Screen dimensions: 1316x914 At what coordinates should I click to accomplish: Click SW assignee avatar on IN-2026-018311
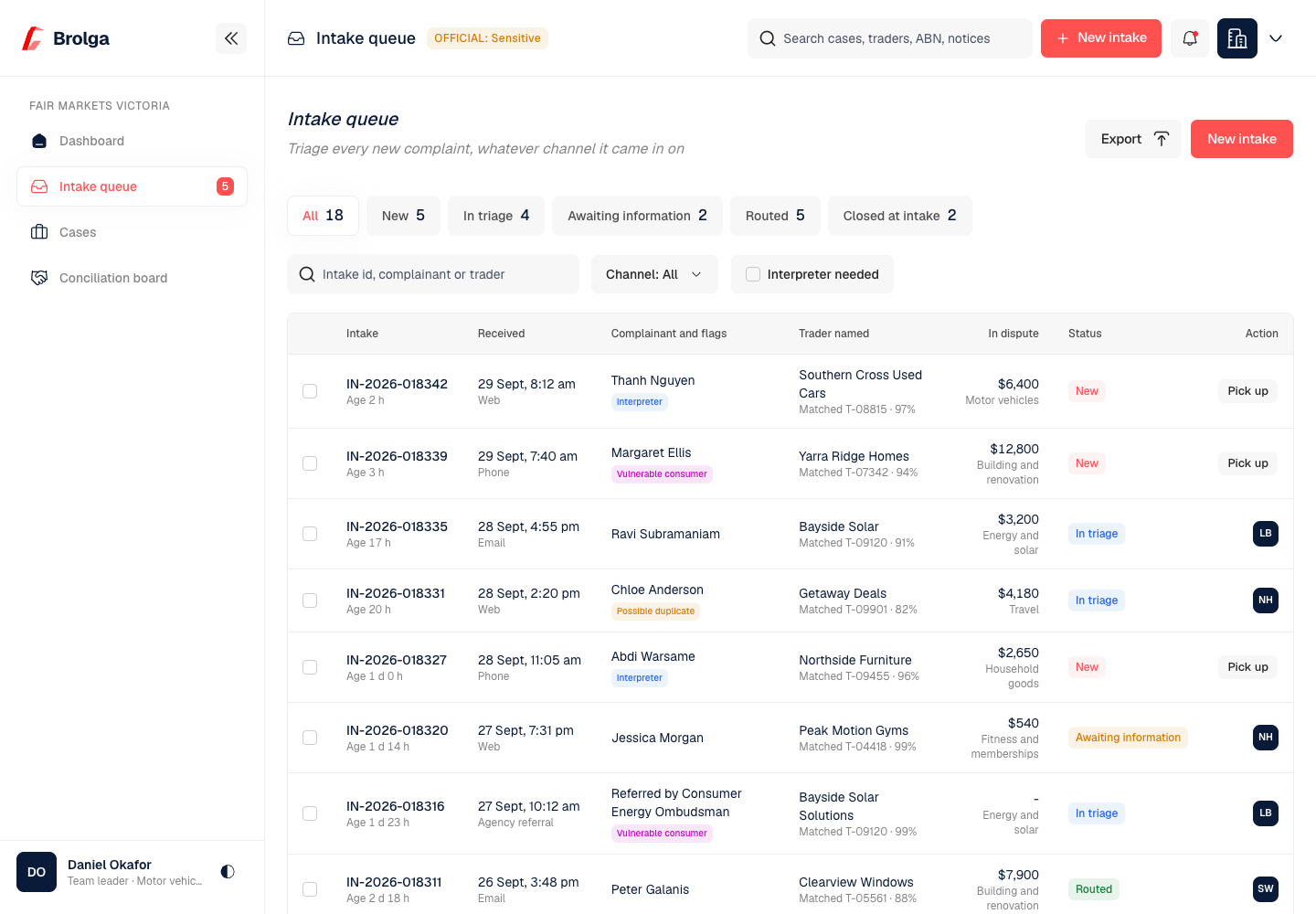[1266, 889]
